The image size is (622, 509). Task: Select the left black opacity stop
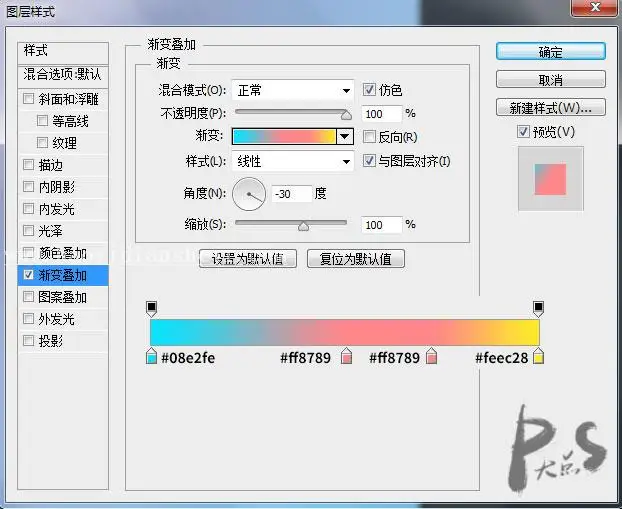[x=152, y=309]
